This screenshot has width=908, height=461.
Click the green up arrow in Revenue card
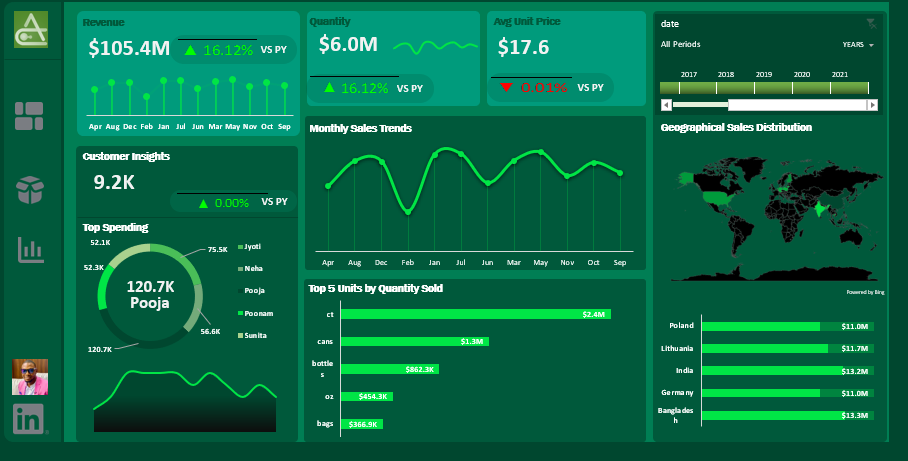(x=191, y=50)
